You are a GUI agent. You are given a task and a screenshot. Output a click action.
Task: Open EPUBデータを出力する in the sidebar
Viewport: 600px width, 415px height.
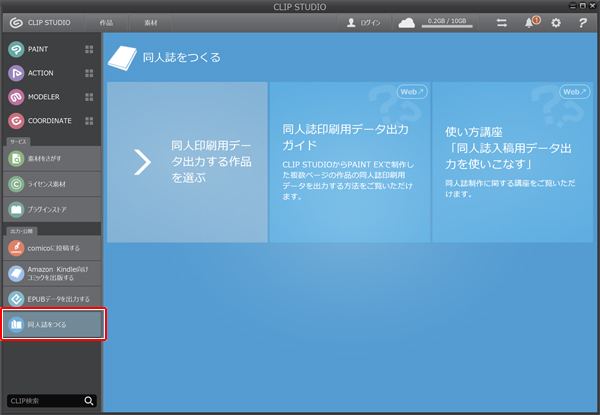coord(52,299)
